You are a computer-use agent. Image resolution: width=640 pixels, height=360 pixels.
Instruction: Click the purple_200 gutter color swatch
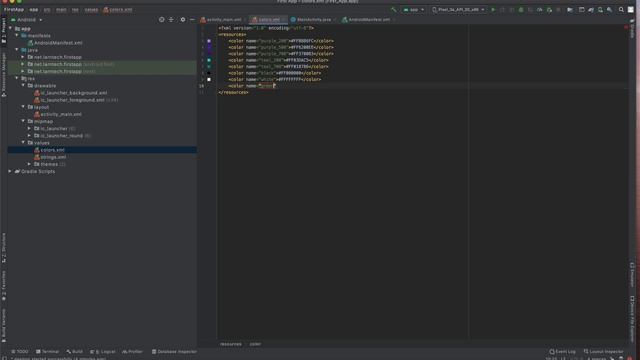pos(209,41)
